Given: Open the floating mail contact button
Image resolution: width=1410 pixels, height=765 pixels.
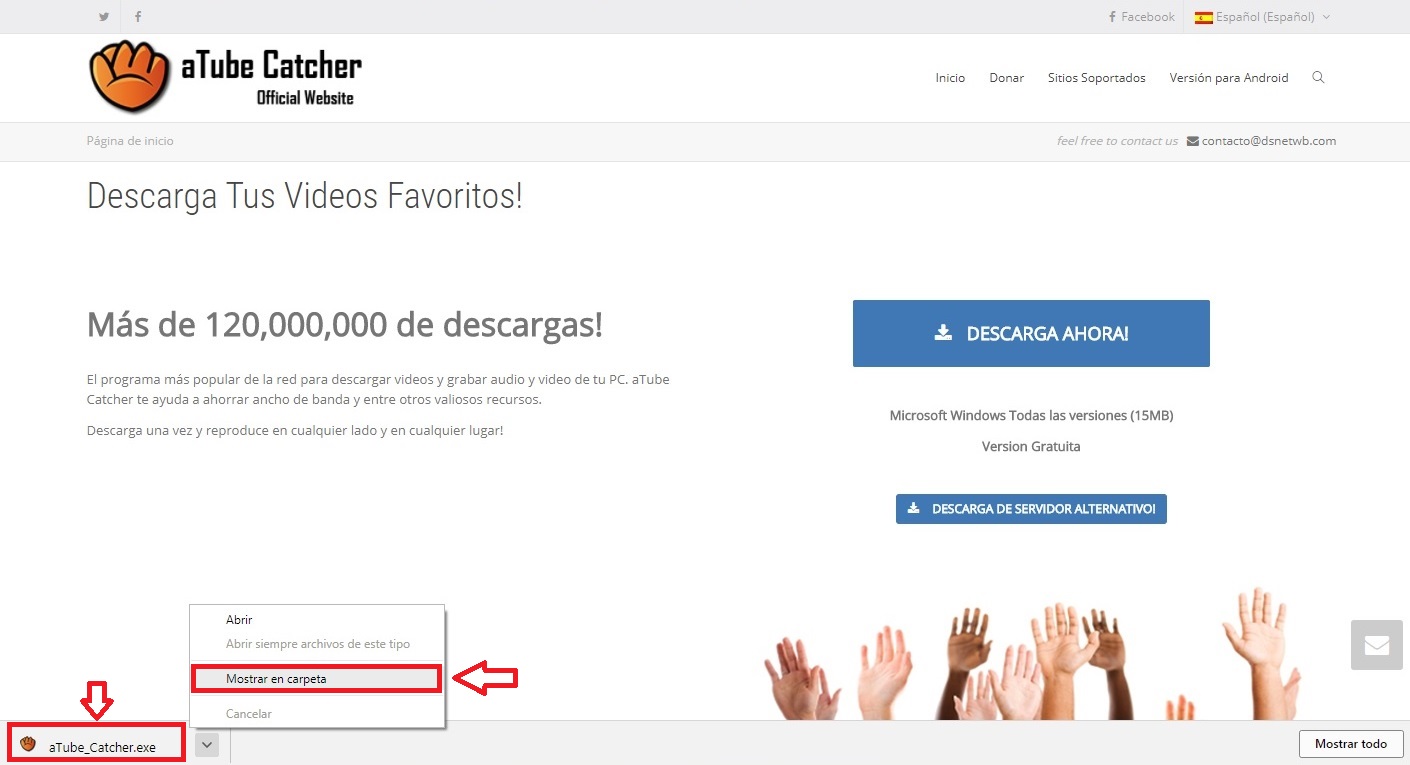Looking at the screenshot, I should (x=1377, y=645).
